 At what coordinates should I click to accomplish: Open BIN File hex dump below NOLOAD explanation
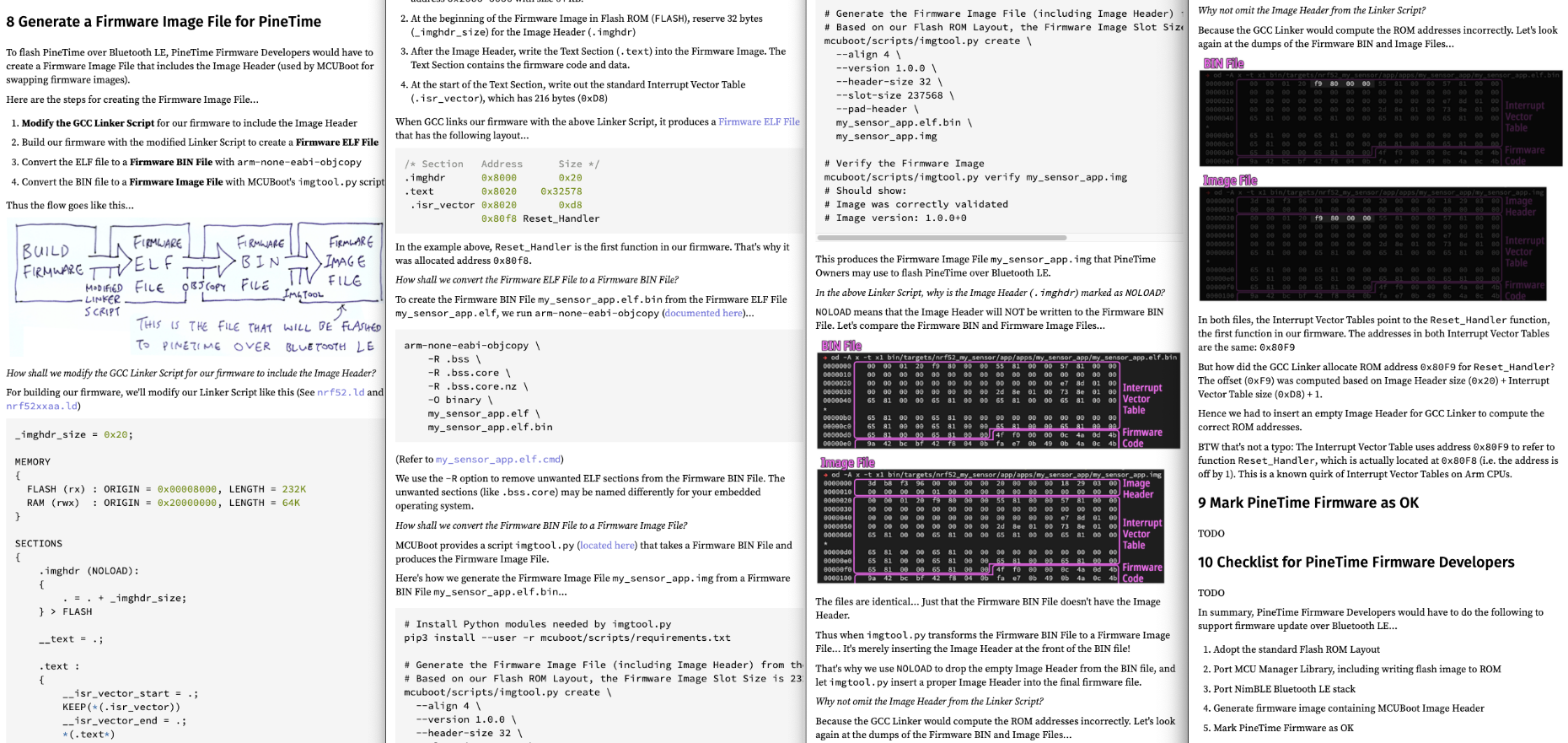[991, 400]
